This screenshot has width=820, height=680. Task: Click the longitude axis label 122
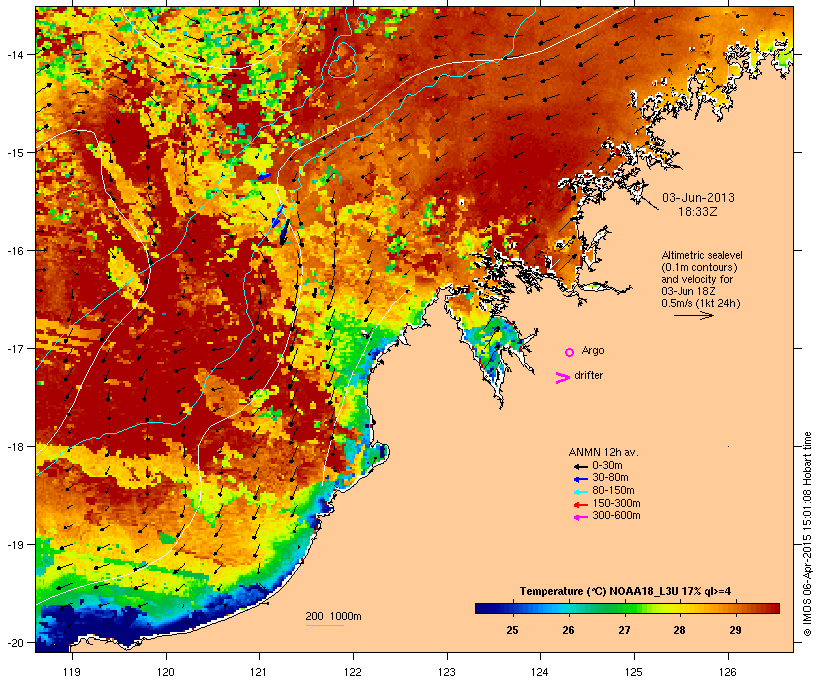click(353, 672)
